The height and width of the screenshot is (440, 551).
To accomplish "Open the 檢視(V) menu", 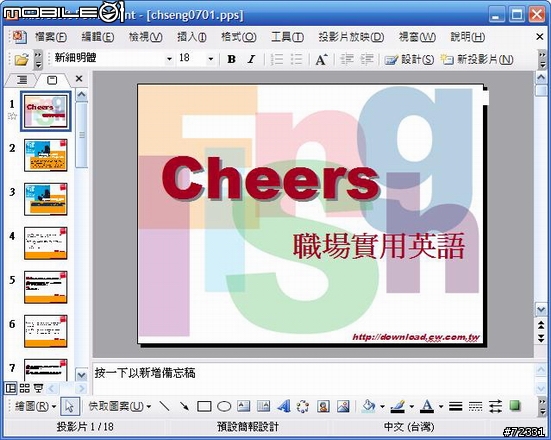I will (145, 37).
